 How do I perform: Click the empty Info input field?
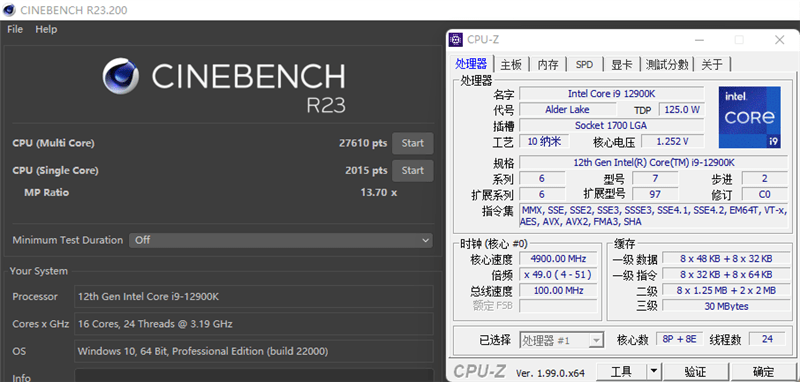pos(254,376)
